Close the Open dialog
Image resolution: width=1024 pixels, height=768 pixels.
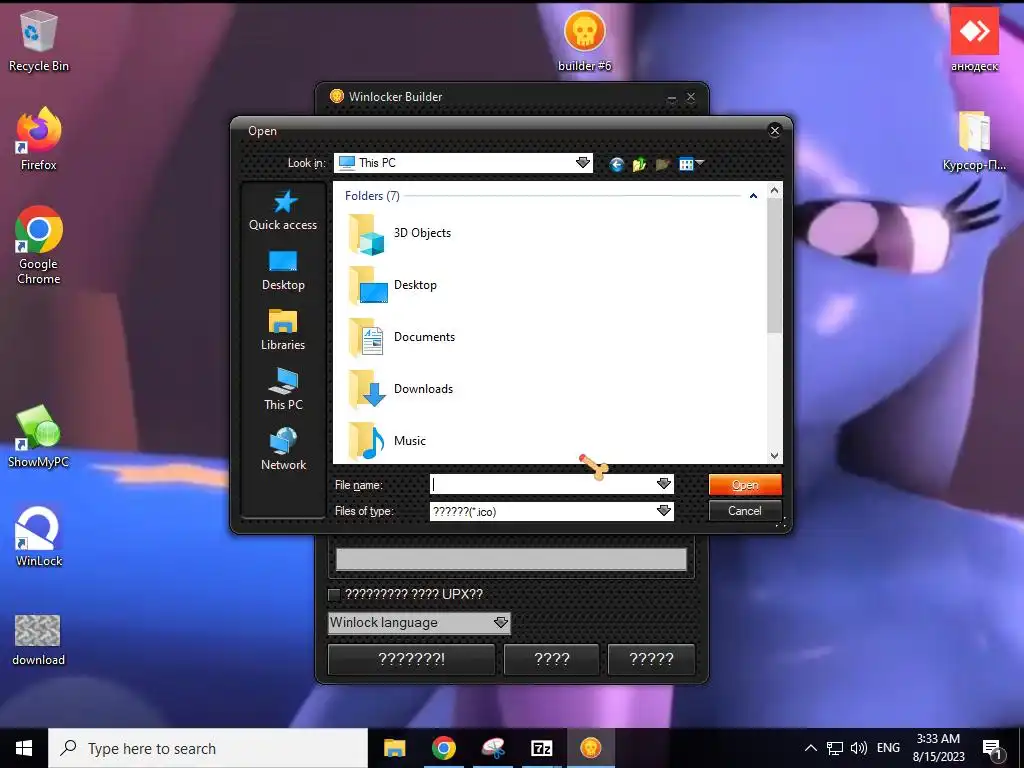tap(775, 131)
